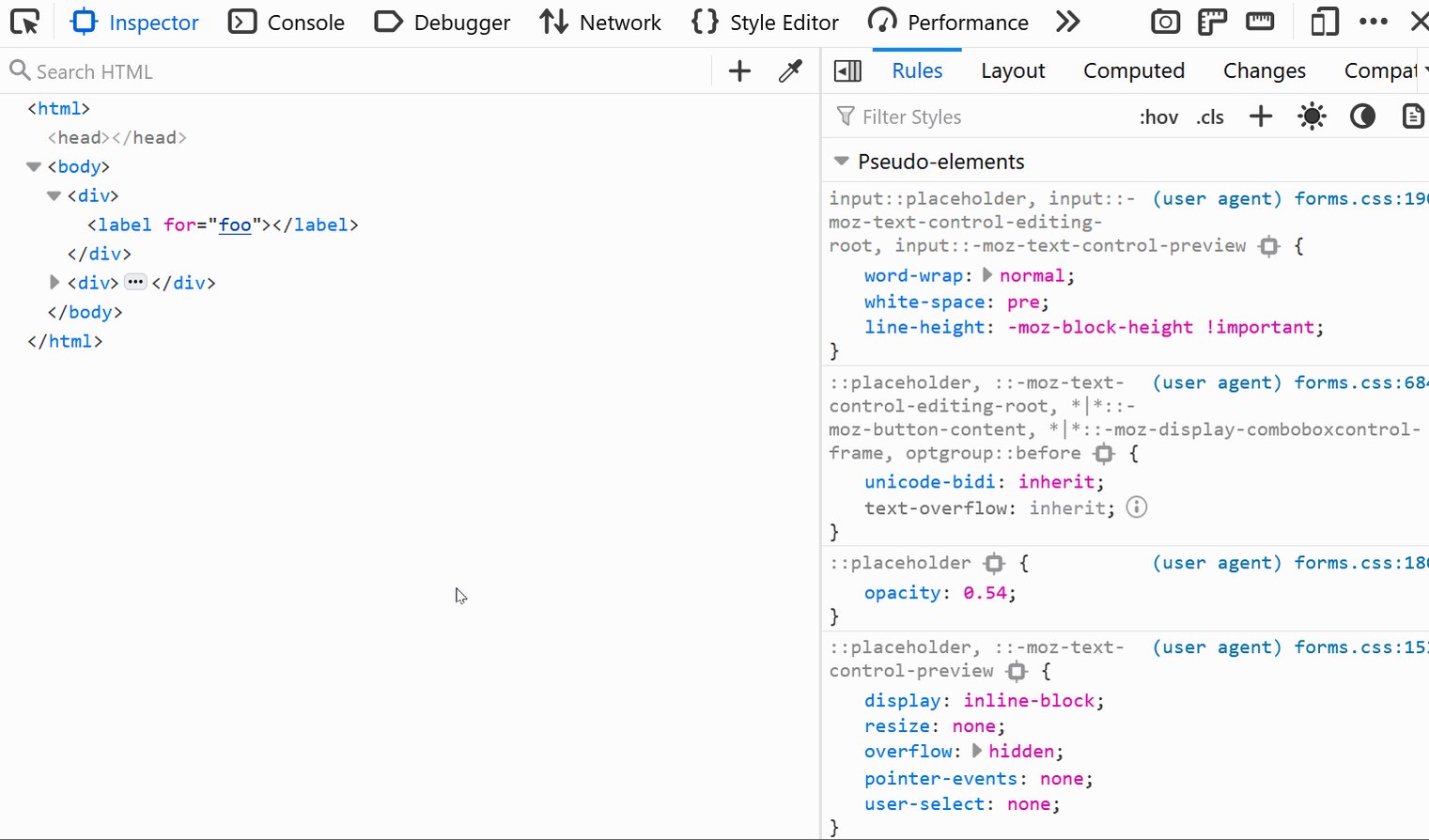Screen dimensions: 1429x840
Task: Select the head node
Action: [117, 137]
